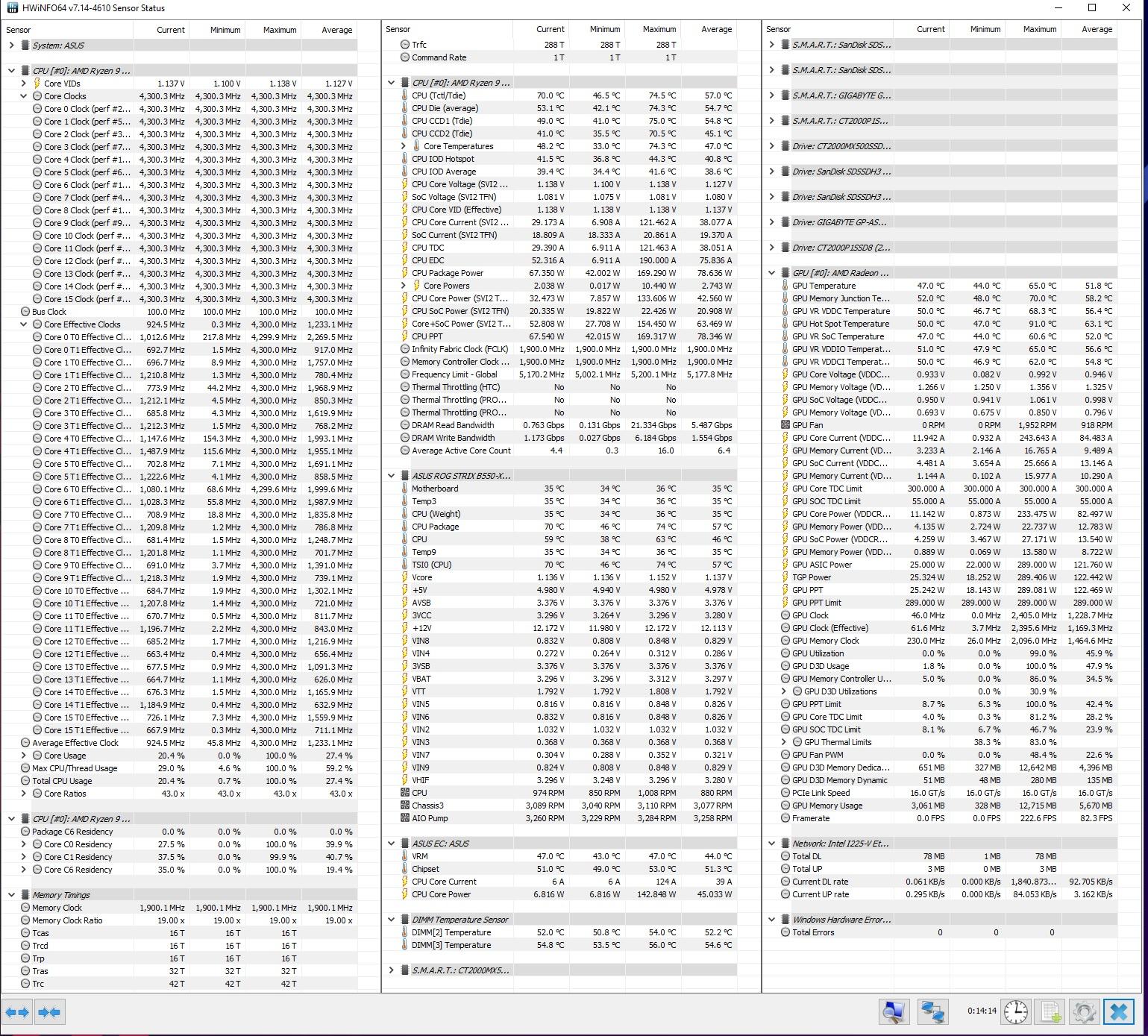Collapse the DIMM Temperature Sensor group
The image size is (1148, 1036).
click(x=391, y=920)
